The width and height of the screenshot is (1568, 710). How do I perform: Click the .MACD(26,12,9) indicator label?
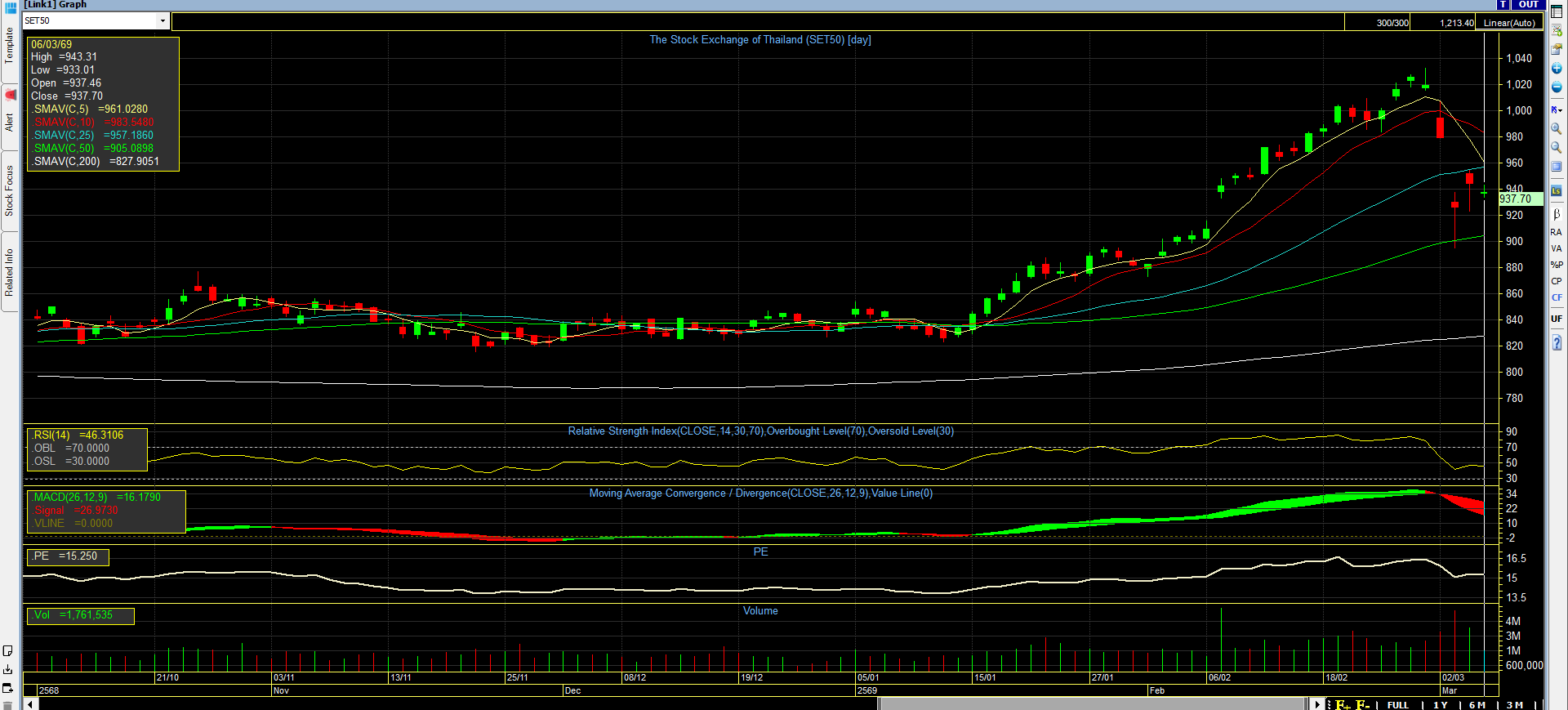click(96, 497)
